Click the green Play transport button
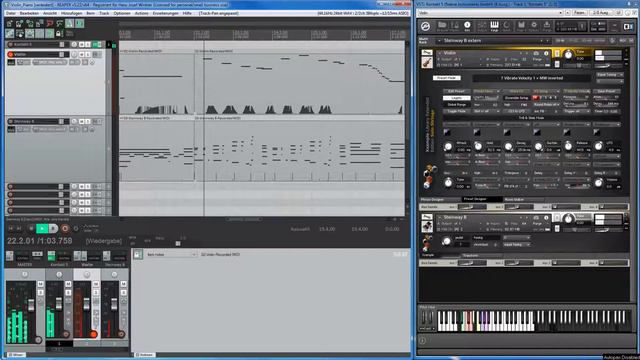 pyautogui.click(x=42, y=229)
